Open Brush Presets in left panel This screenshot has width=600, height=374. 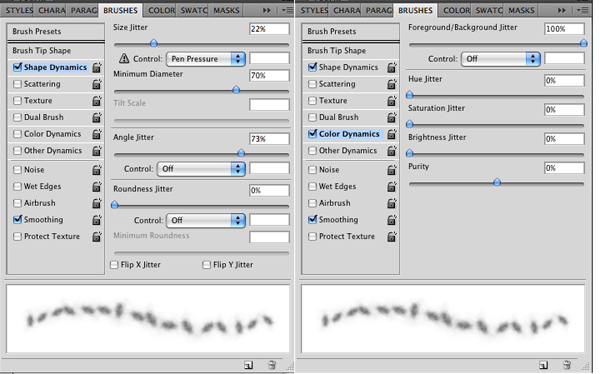[55, 31]
